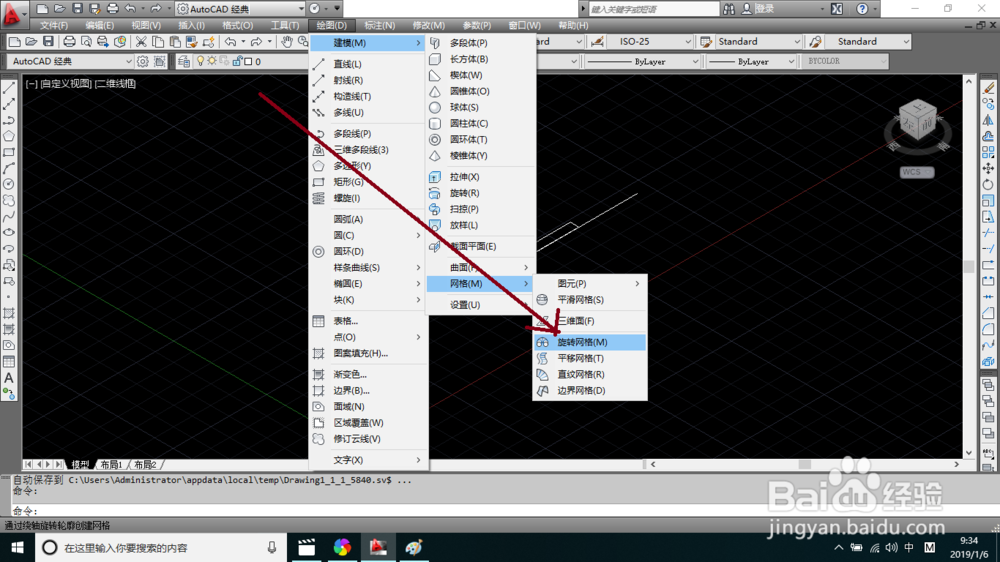Click the layer 0 color swatch
The image size is (1000, 562).
tap(248, 62)
